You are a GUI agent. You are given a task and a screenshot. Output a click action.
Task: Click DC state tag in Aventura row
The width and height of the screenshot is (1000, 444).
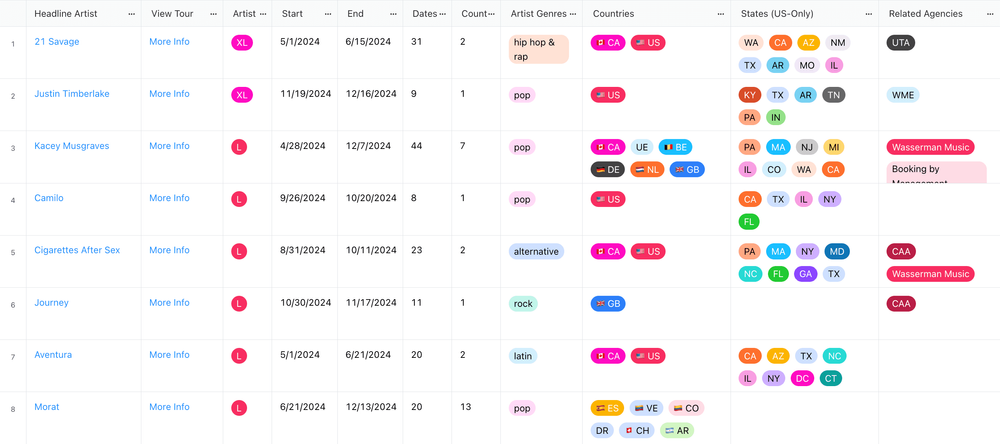click(803, 378)
